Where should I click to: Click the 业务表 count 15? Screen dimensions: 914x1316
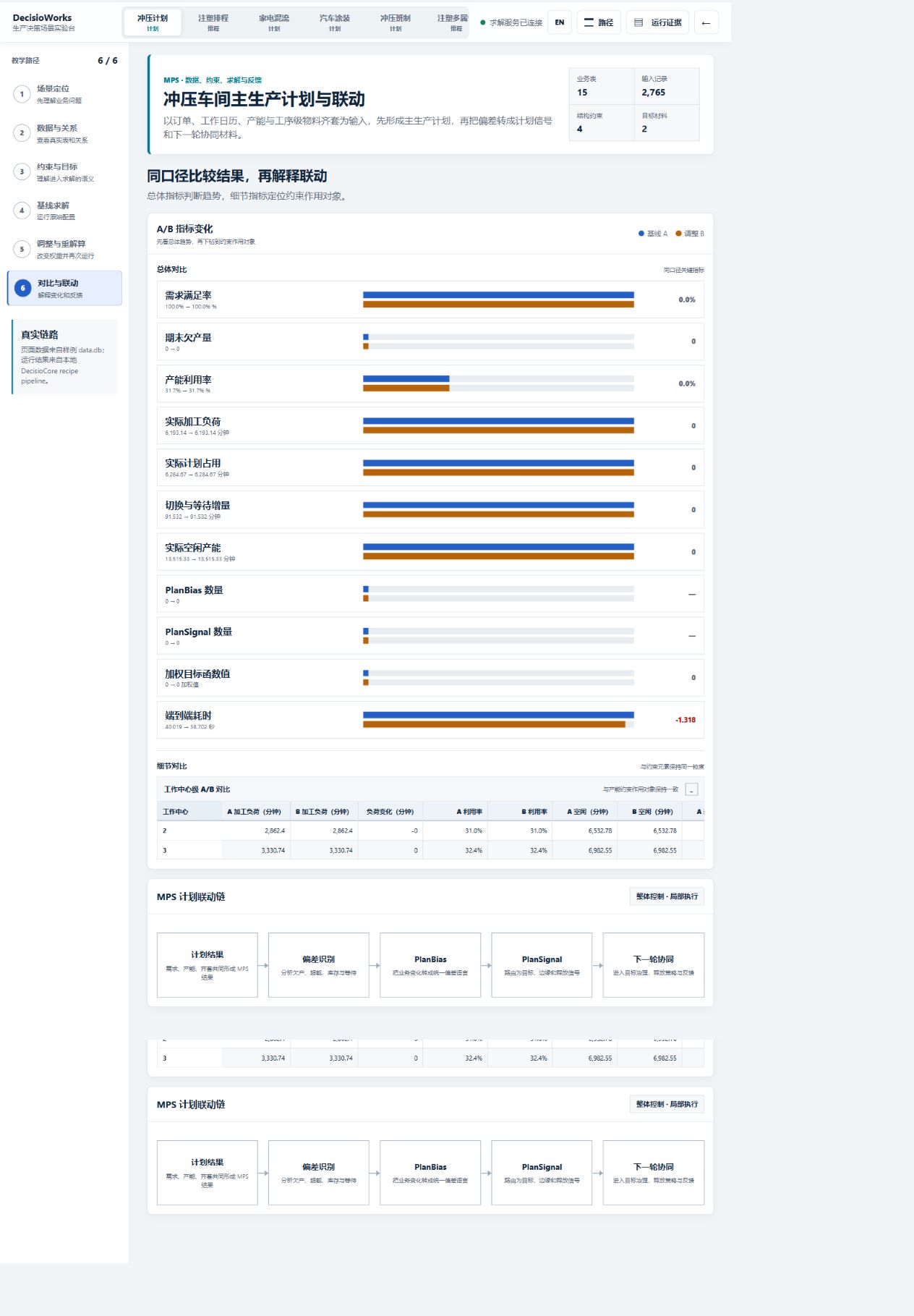tap(582, 93)
